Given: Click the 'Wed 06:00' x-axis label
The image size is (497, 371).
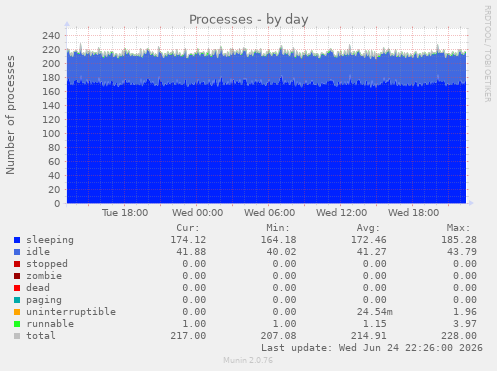Looking at the screenshot, I should pos(269,213).
